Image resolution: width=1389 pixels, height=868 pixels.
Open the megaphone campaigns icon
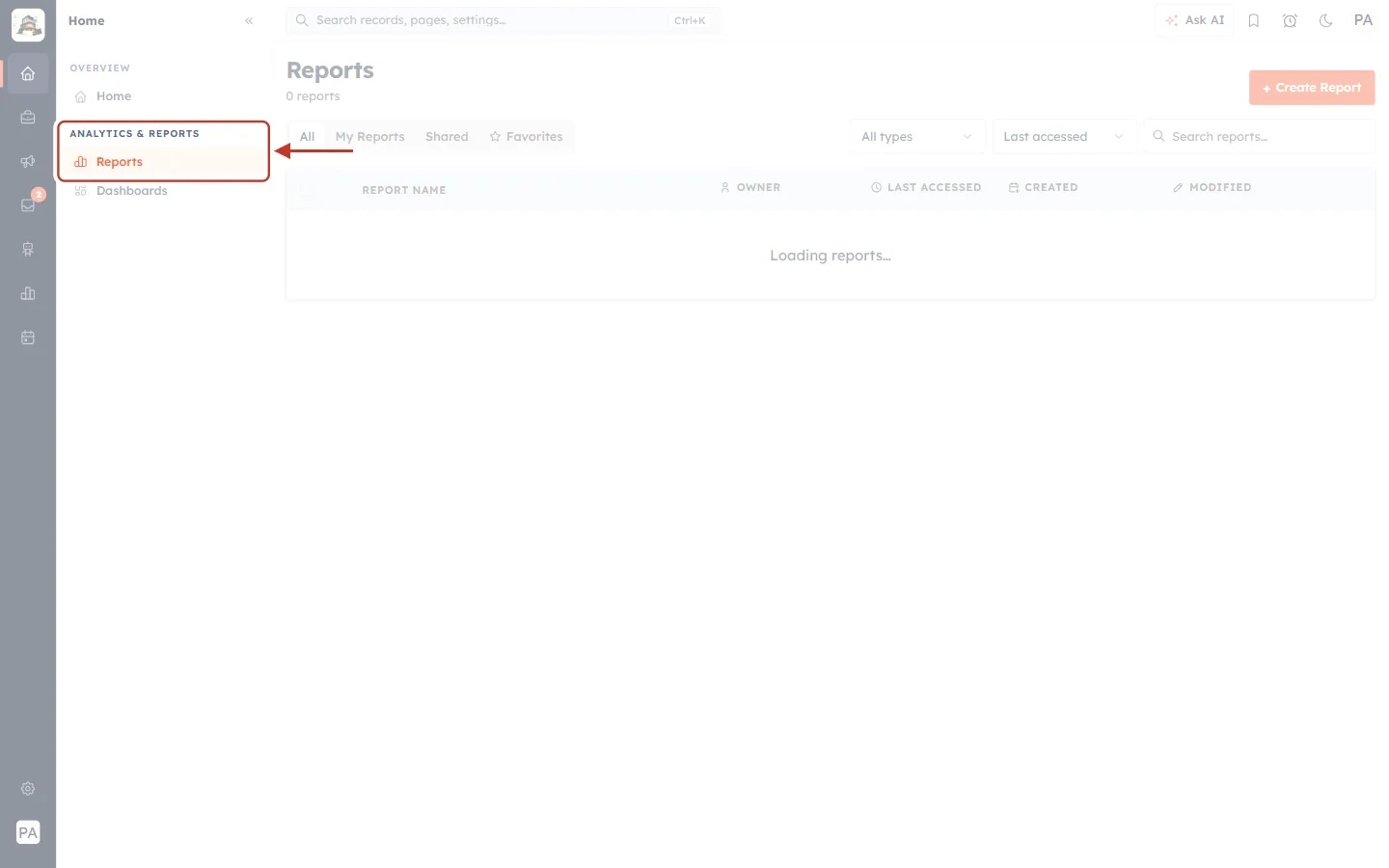28,161
